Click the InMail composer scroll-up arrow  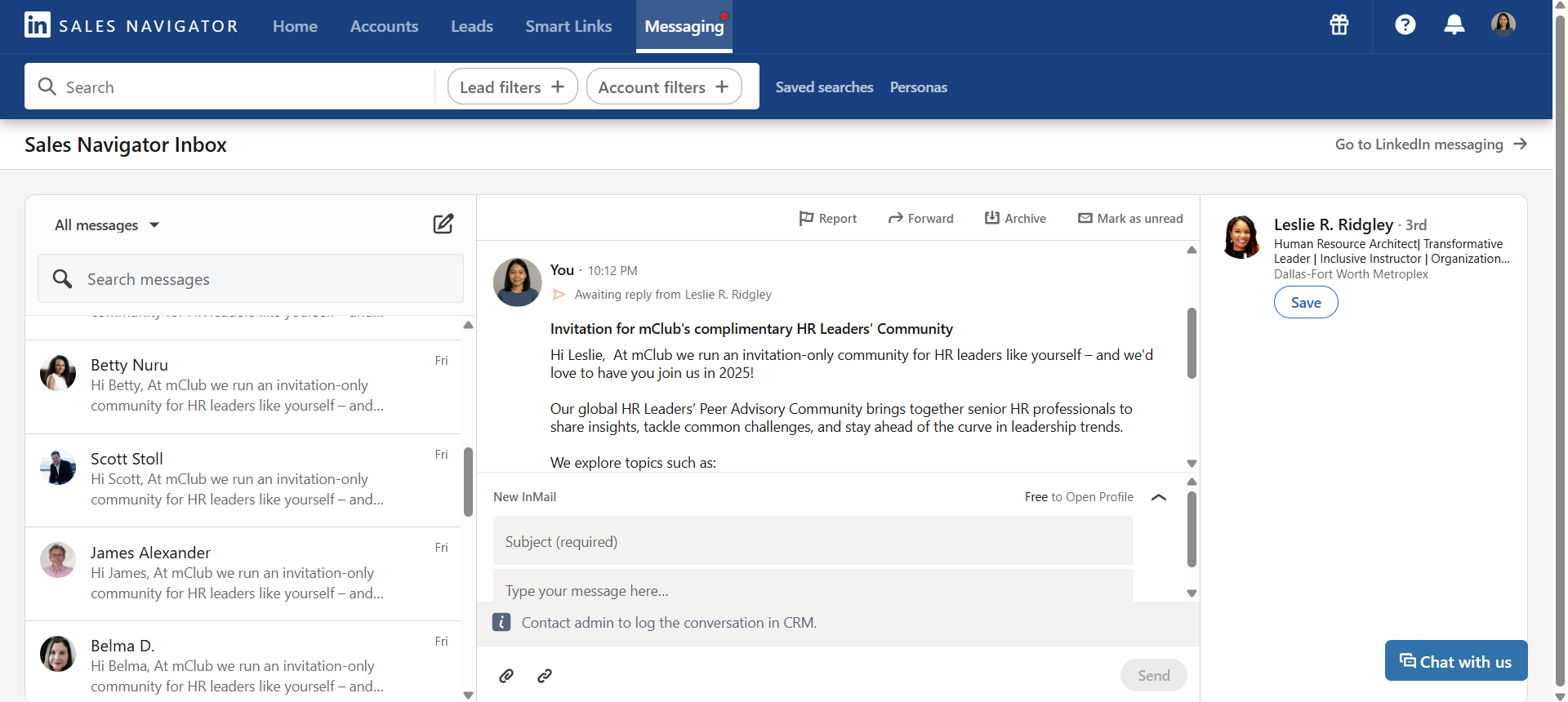coord(1192,482)
